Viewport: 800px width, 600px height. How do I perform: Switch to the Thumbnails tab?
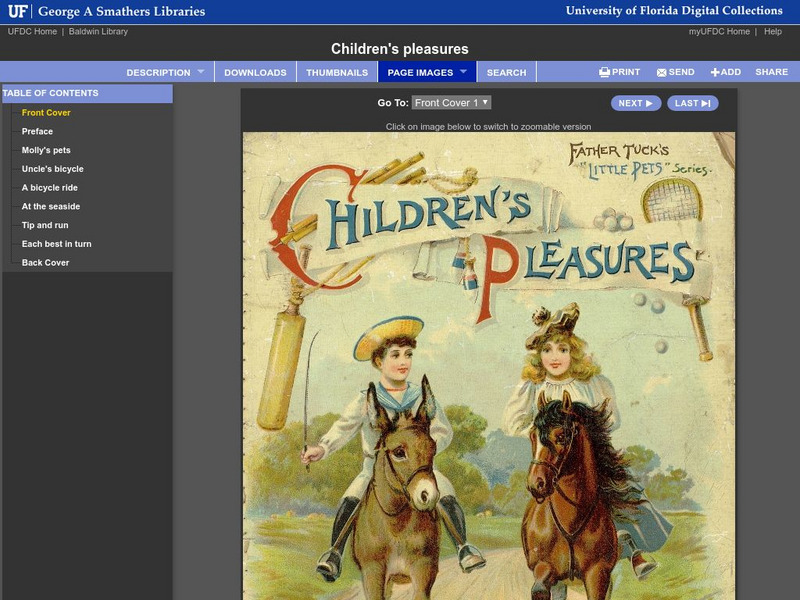pyautogui.click(x=338, y=71)
